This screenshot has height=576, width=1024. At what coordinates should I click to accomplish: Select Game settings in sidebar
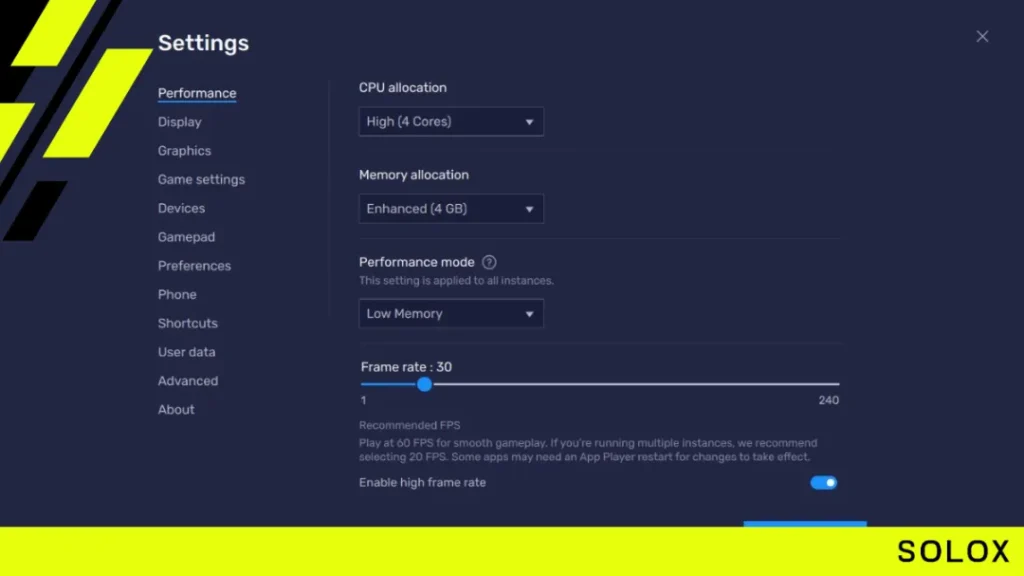pyautogui.click(x=201, y=180)
